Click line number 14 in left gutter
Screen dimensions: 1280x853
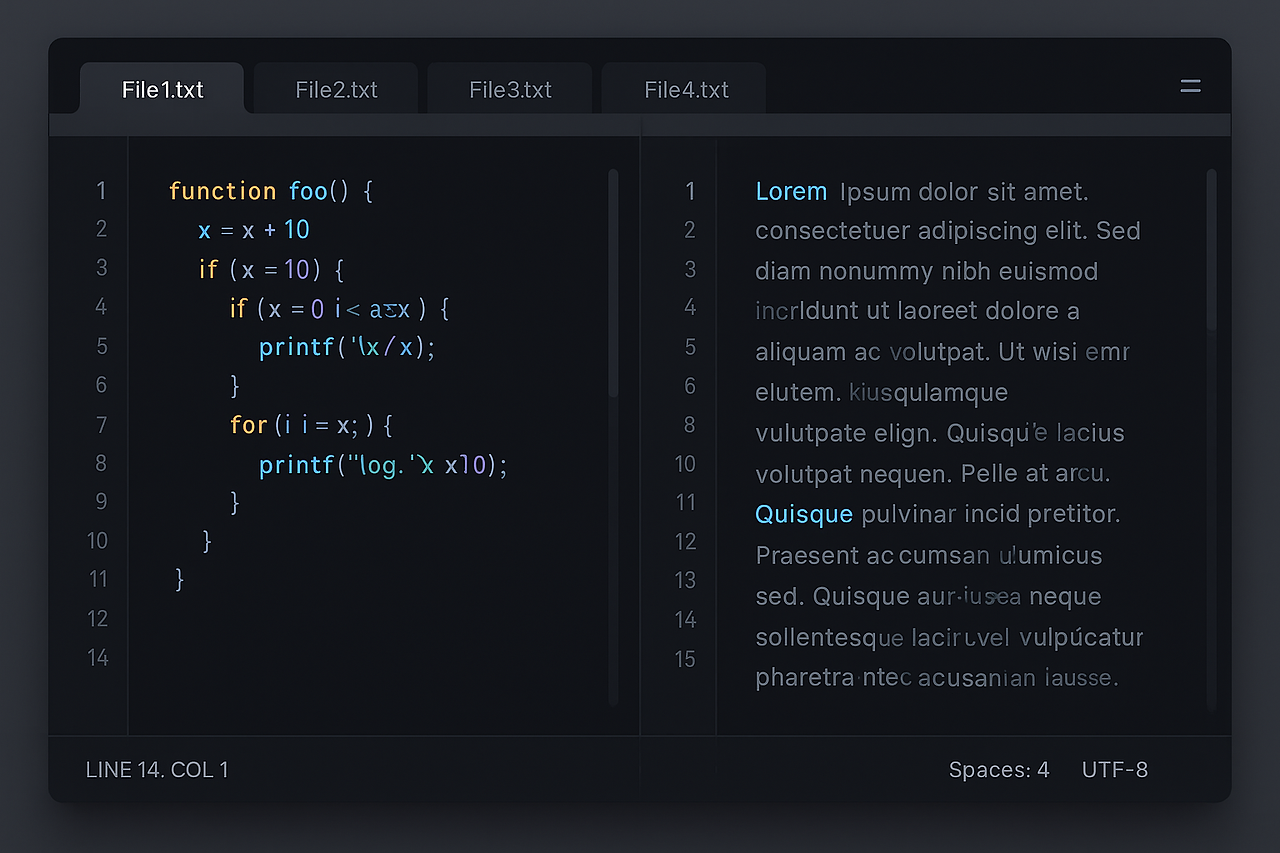click(x=97, y=658)
